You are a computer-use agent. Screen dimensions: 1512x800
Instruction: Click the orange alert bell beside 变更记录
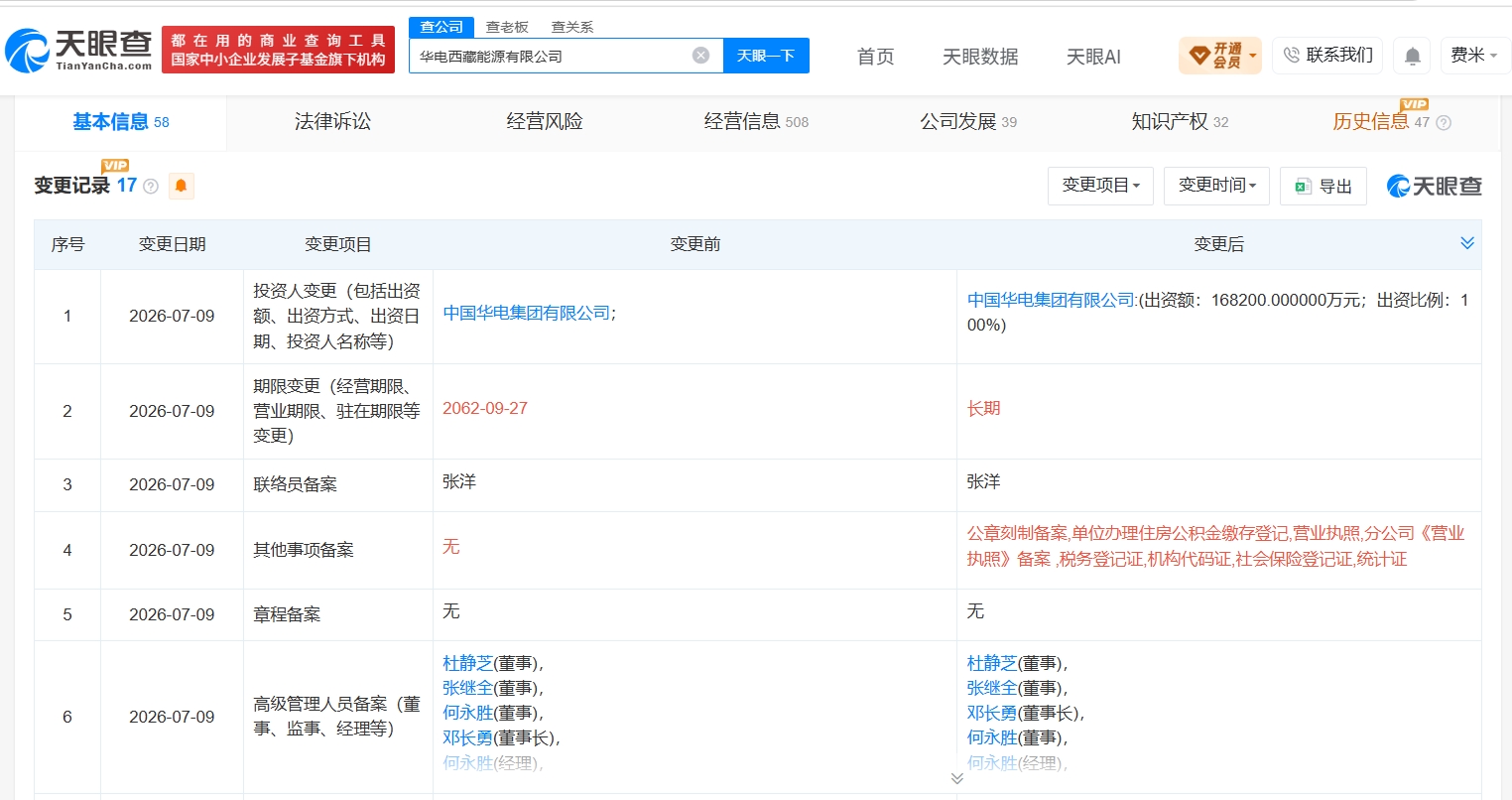pos(181,186)
